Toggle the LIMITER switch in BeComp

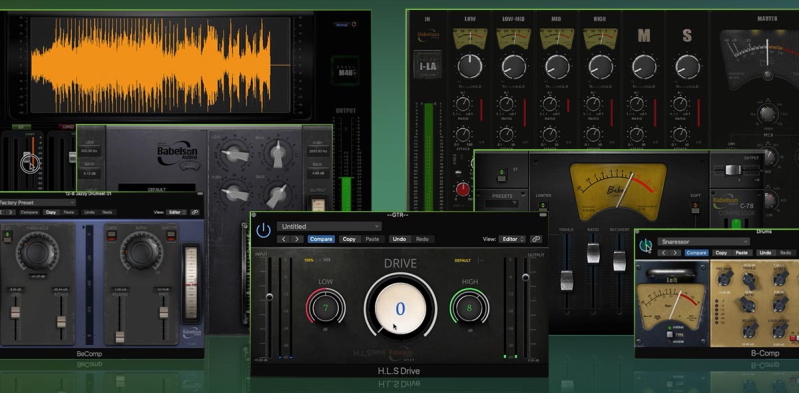[x=112, y=237]
